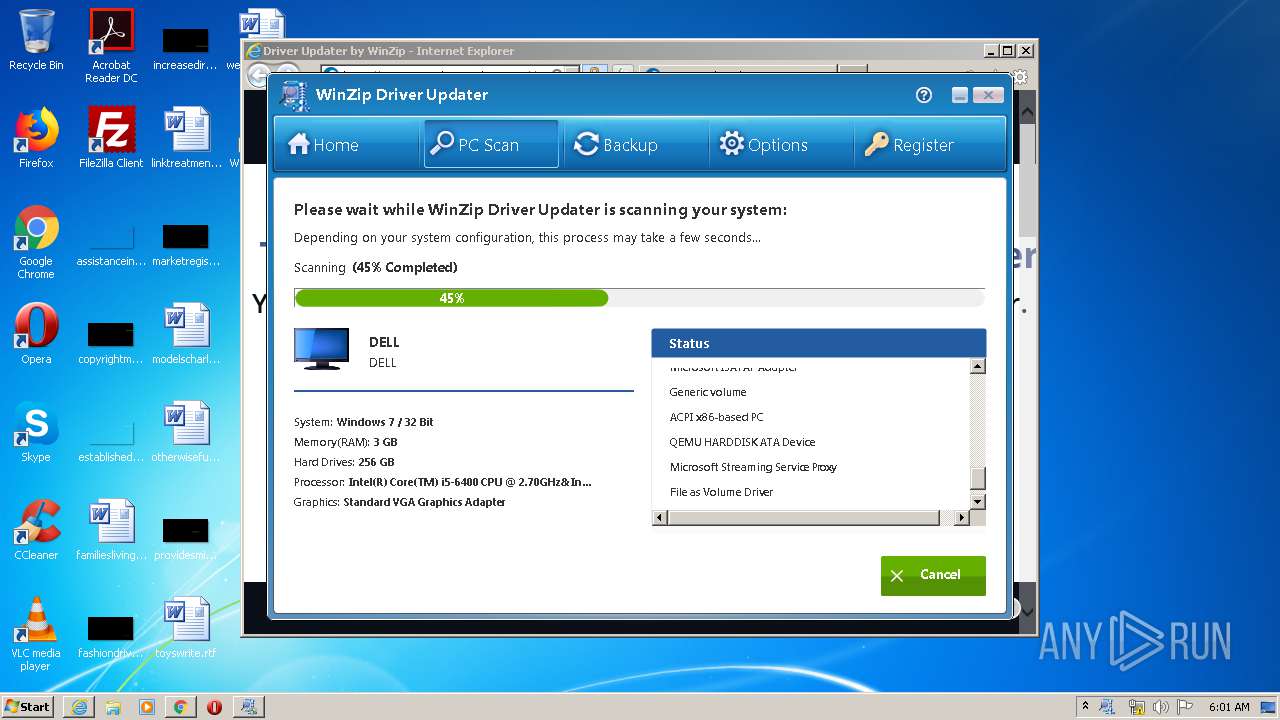Open the toyswrite.rtf document icon

187,627
